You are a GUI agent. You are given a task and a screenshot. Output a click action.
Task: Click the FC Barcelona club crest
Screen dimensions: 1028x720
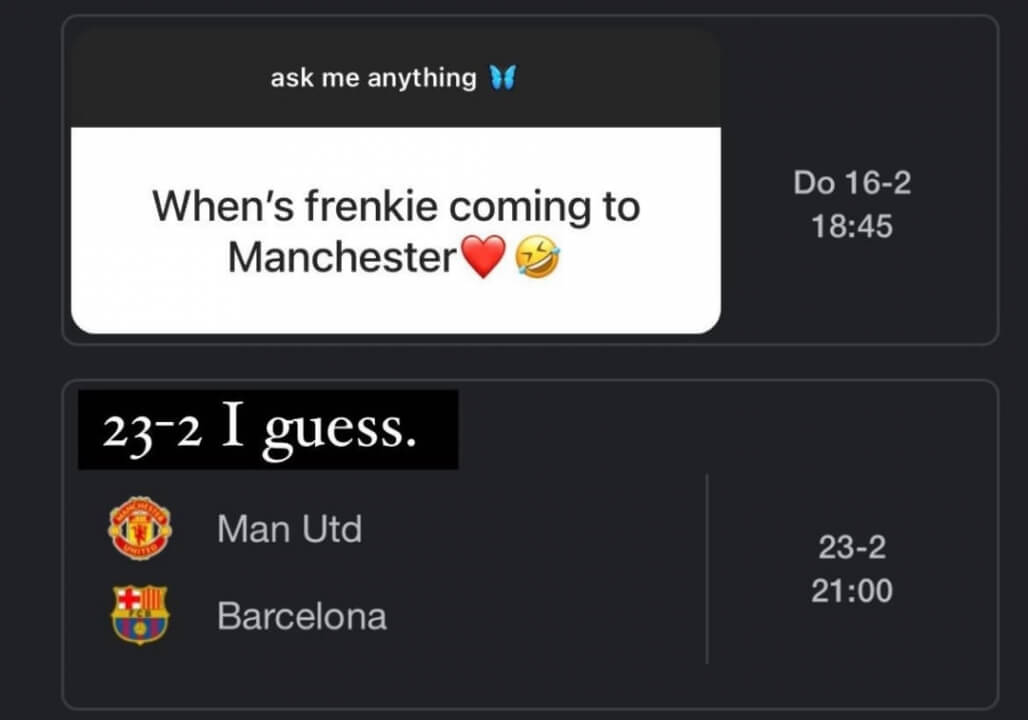140,614
